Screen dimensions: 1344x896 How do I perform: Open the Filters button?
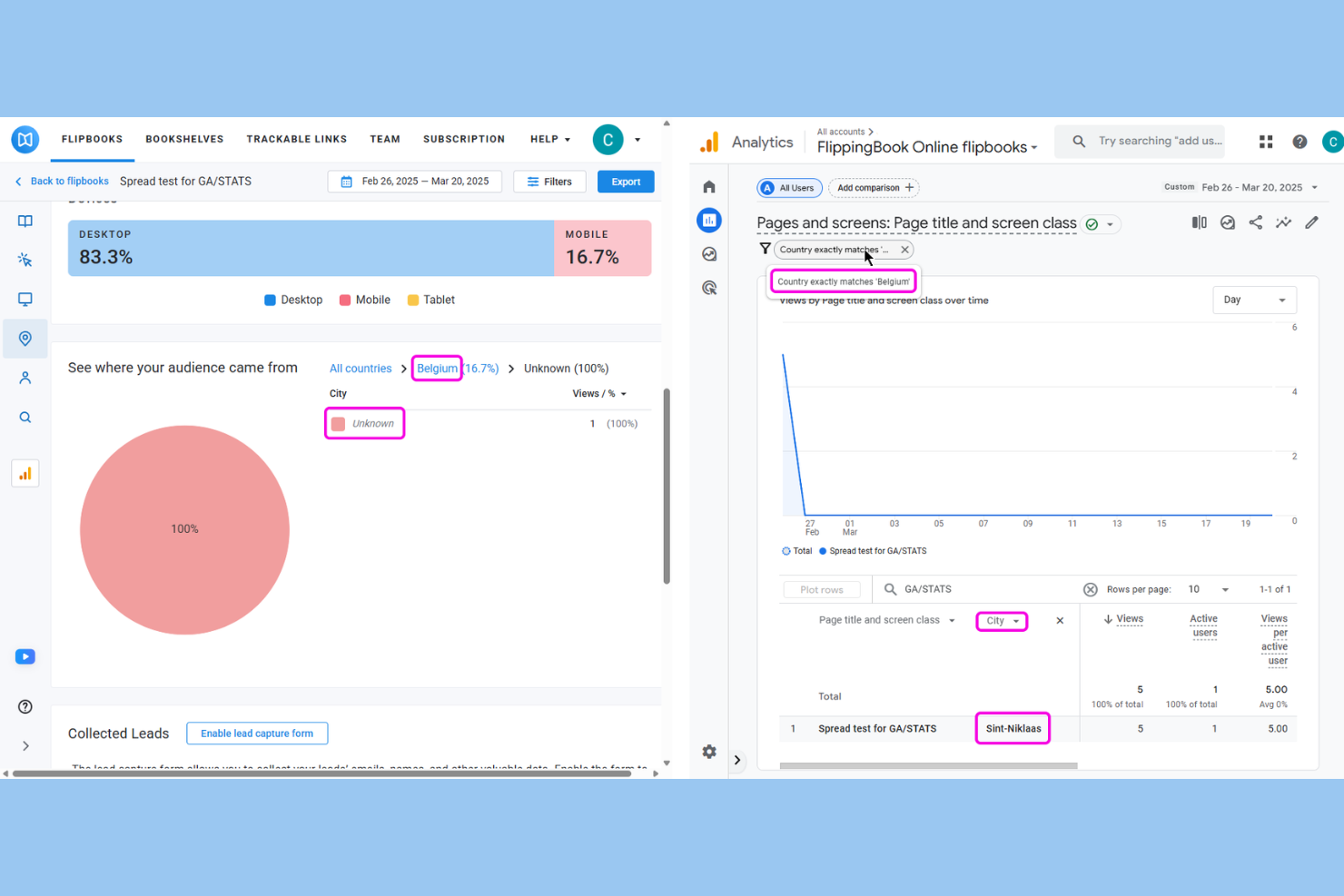[549, 182]
